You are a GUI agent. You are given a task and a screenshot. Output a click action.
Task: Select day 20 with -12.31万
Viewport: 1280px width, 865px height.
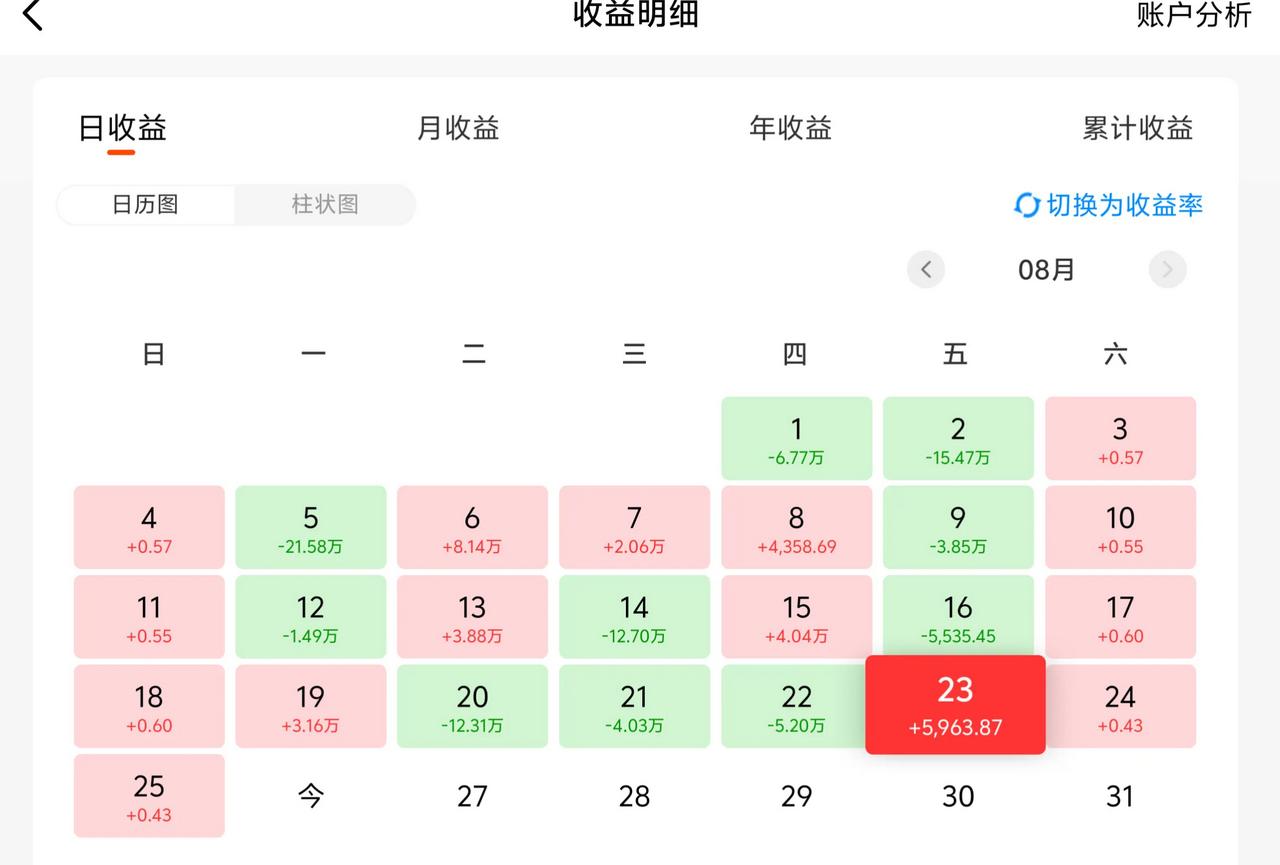tap(472, 706)
